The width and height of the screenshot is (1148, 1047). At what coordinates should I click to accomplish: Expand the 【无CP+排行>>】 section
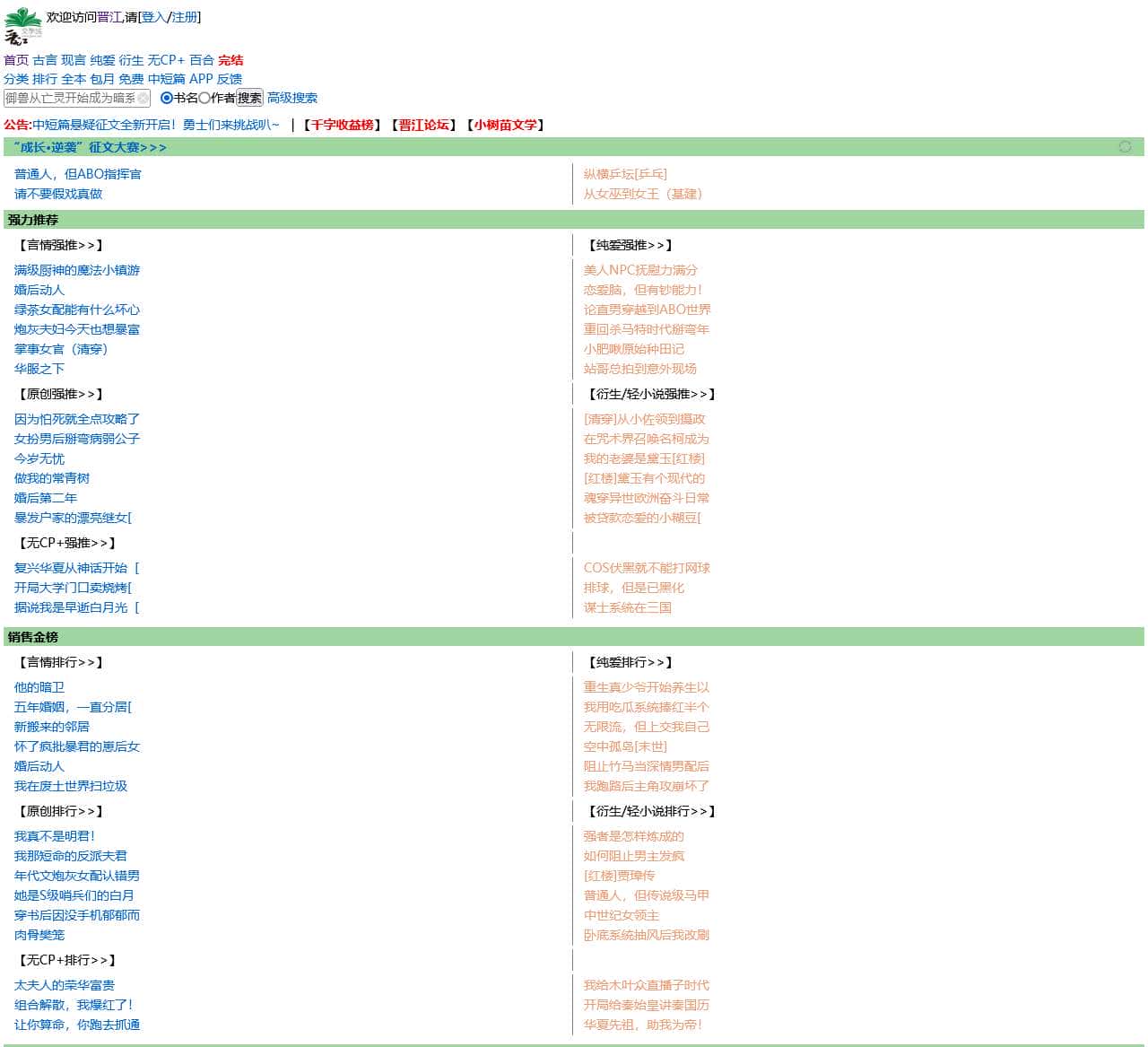pos(67,960)
